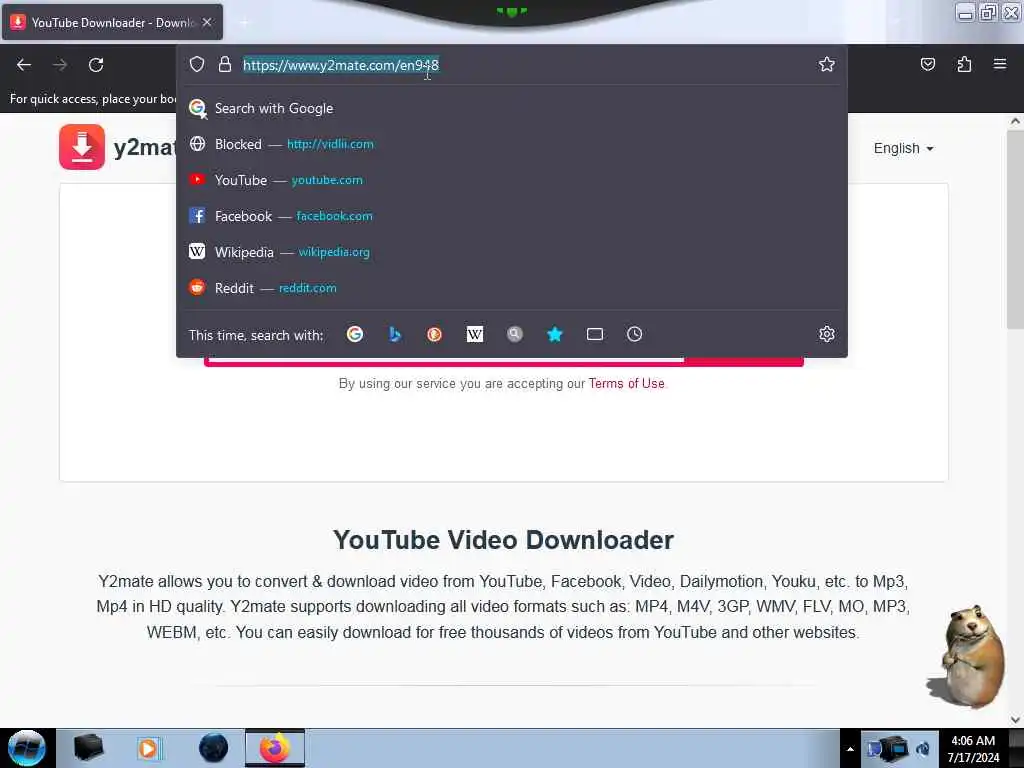
Task: Click the hamster desktop mascot
Action: coord(968,656)
